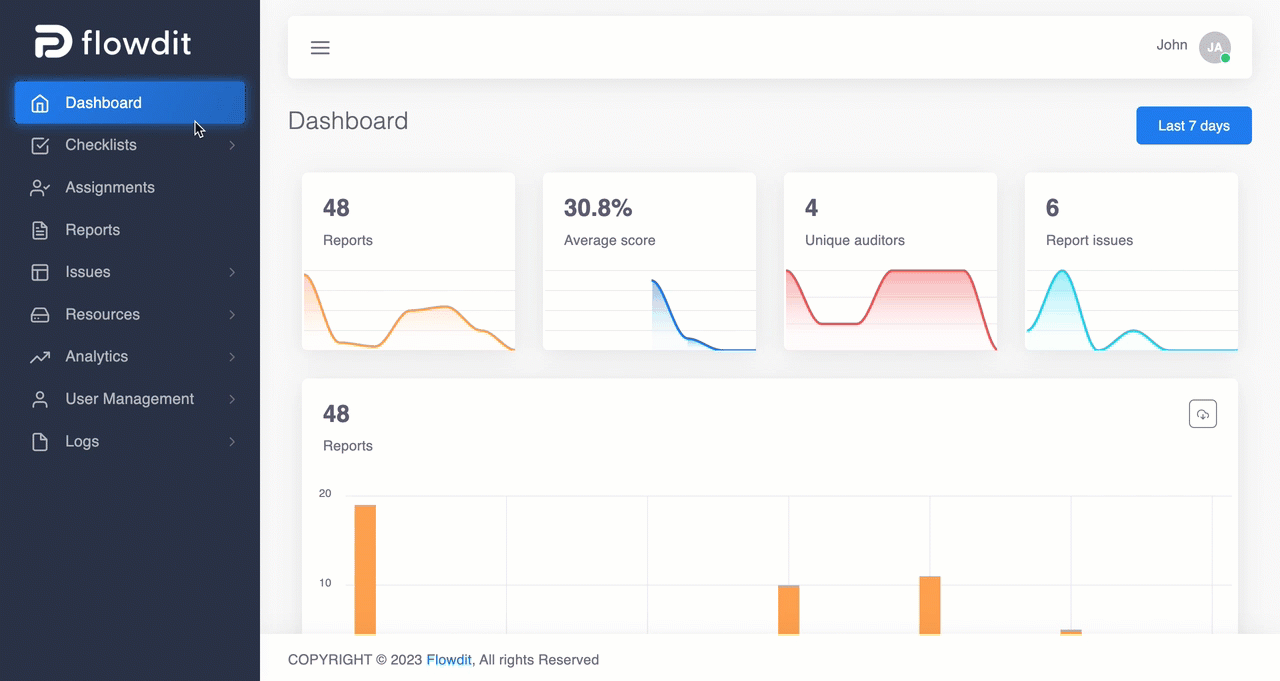
Task: Click the Checklists checkbox icon
Action: (x=40, y=145)
